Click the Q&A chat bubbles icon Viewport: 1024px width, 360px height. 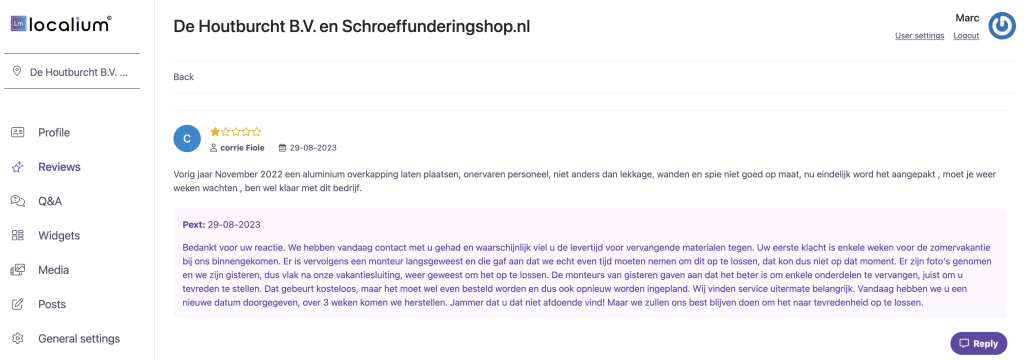[18, 201]
